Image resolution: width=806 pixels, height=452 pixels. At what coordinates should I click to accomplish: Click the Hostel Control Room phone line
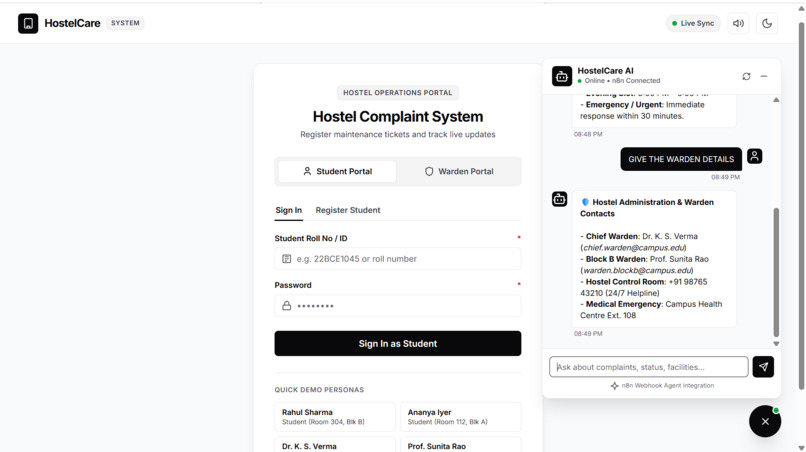[644, 287]
